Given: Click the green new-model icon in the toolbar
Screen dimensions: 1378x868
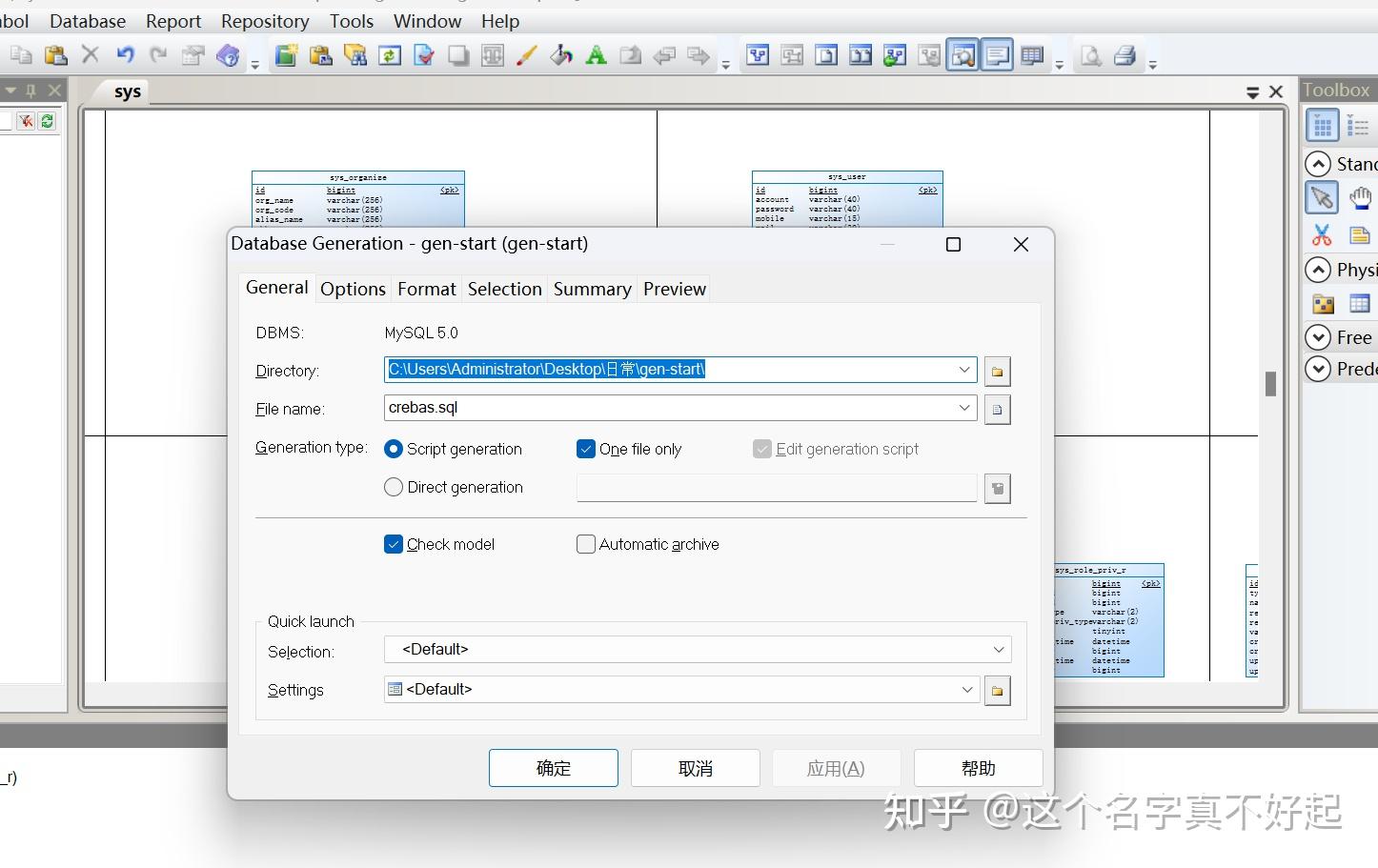Looking at the screenshot, I should click(x=286, y=55).
